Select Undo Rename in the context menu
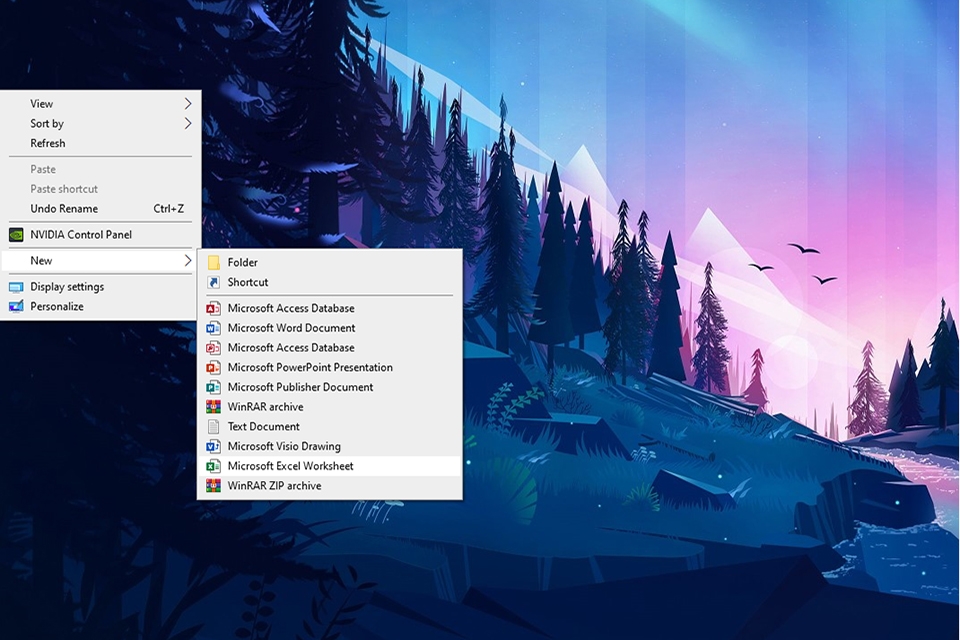The image size is (960, 640). 64,209
